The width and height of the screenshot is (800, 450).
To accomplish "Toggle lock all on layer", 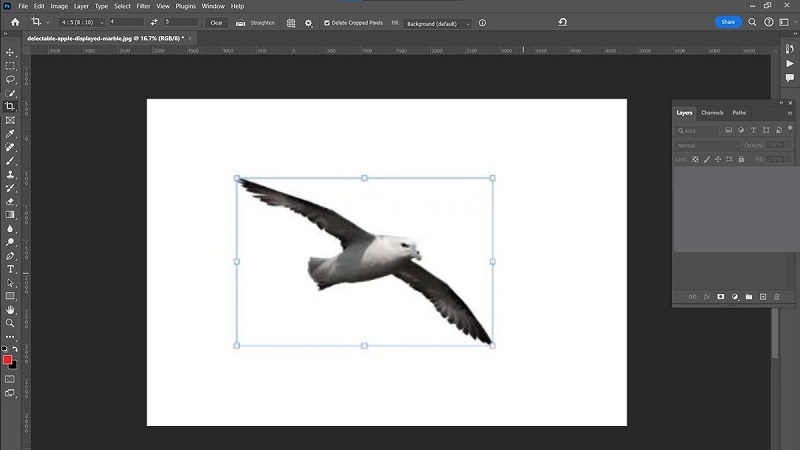I will click(x=741, y=159).
